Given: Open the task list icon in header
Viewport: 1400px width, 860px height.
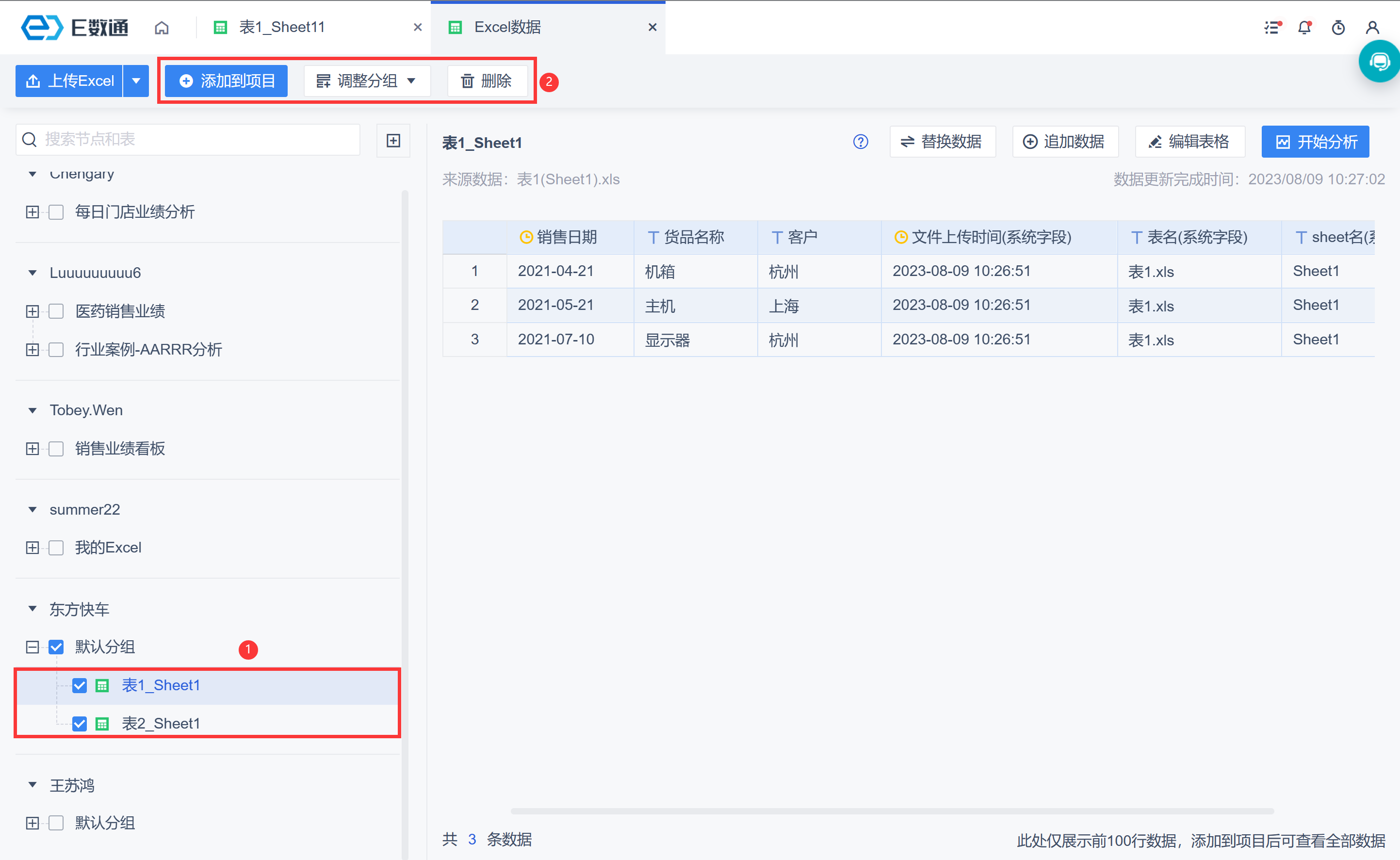Looking at the screenshot, I should pos(1272,27).
